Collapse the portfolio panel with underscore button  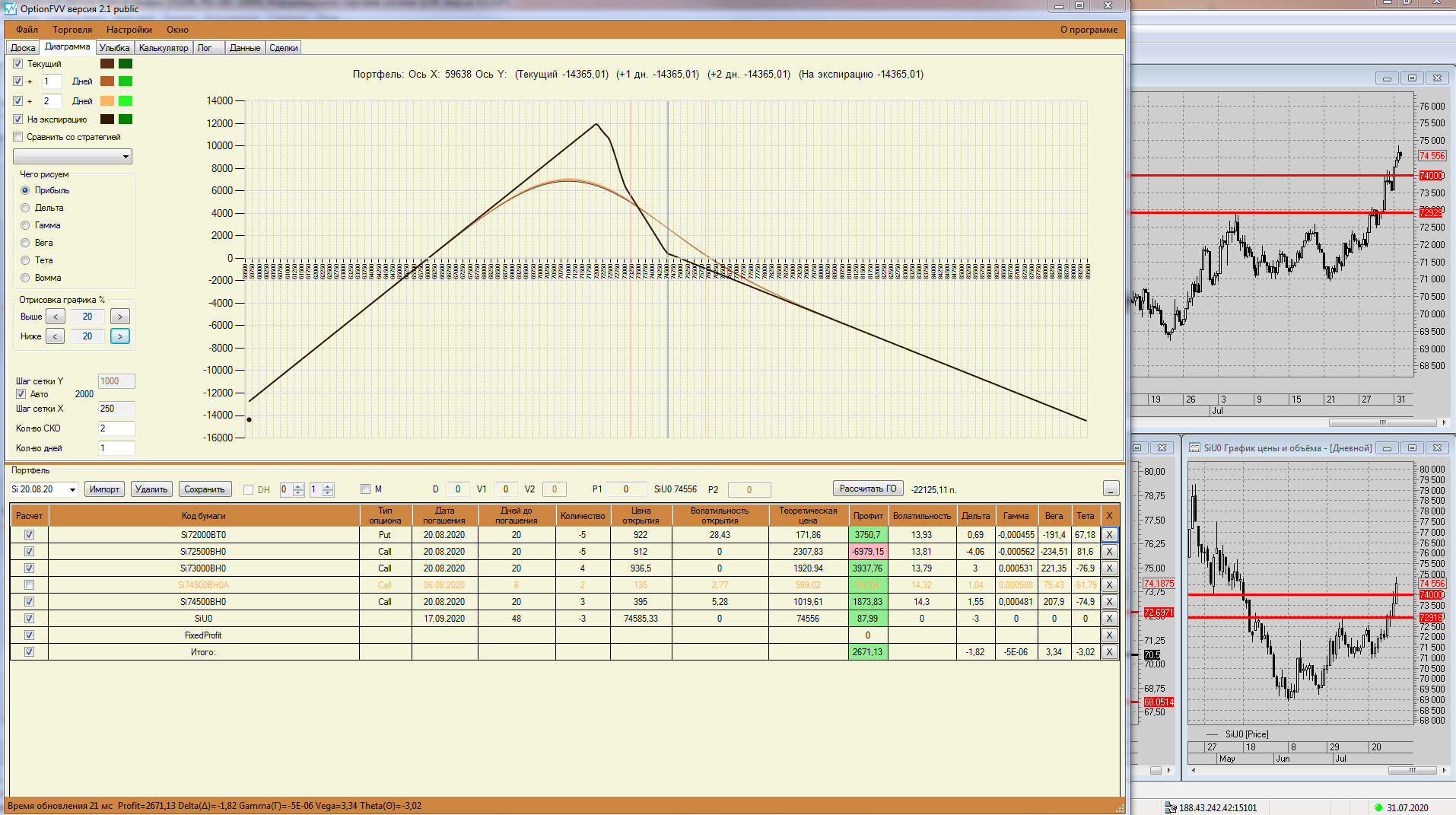(x=1111, y=489)
